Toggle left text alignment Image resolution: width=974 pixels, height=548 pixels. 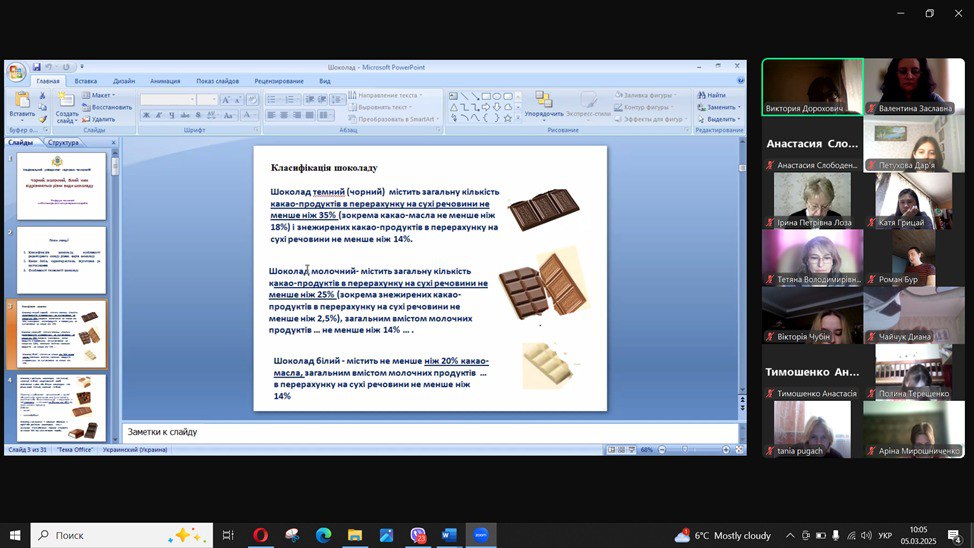(x=271, y=116)
